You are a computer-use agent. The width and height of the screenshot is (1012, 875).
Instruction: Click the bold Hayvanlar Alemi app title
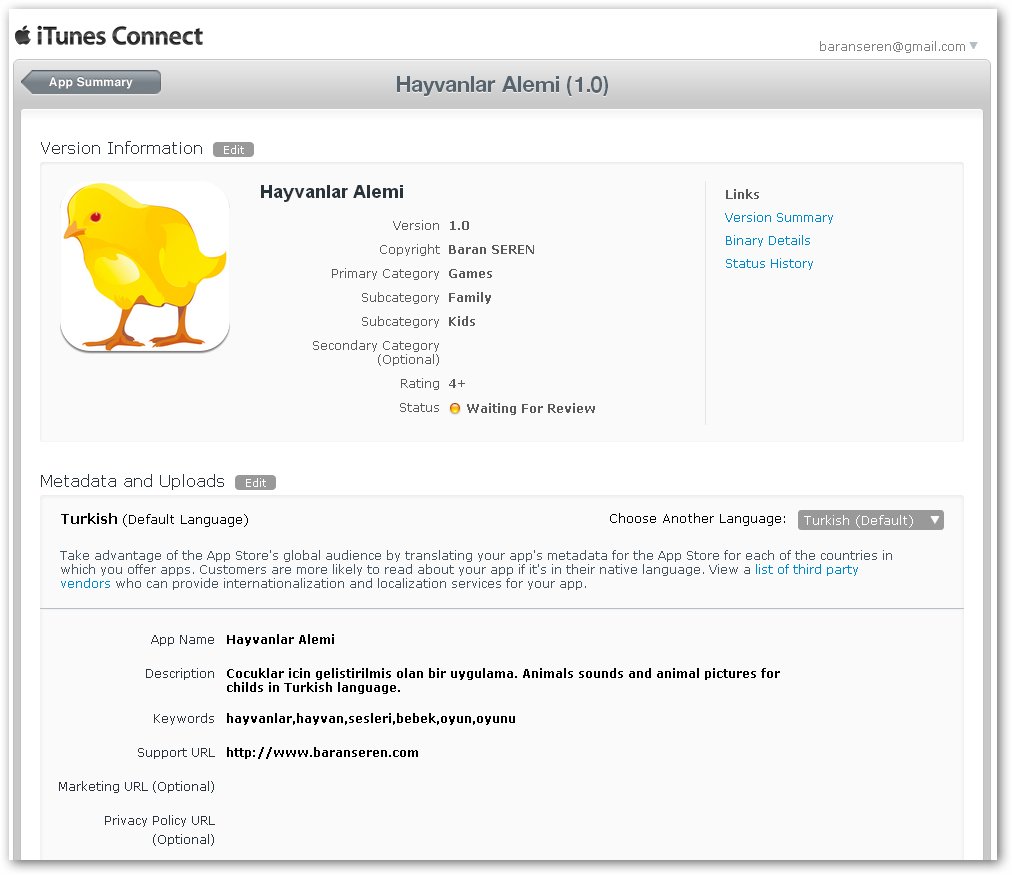[x=332, y=192]
